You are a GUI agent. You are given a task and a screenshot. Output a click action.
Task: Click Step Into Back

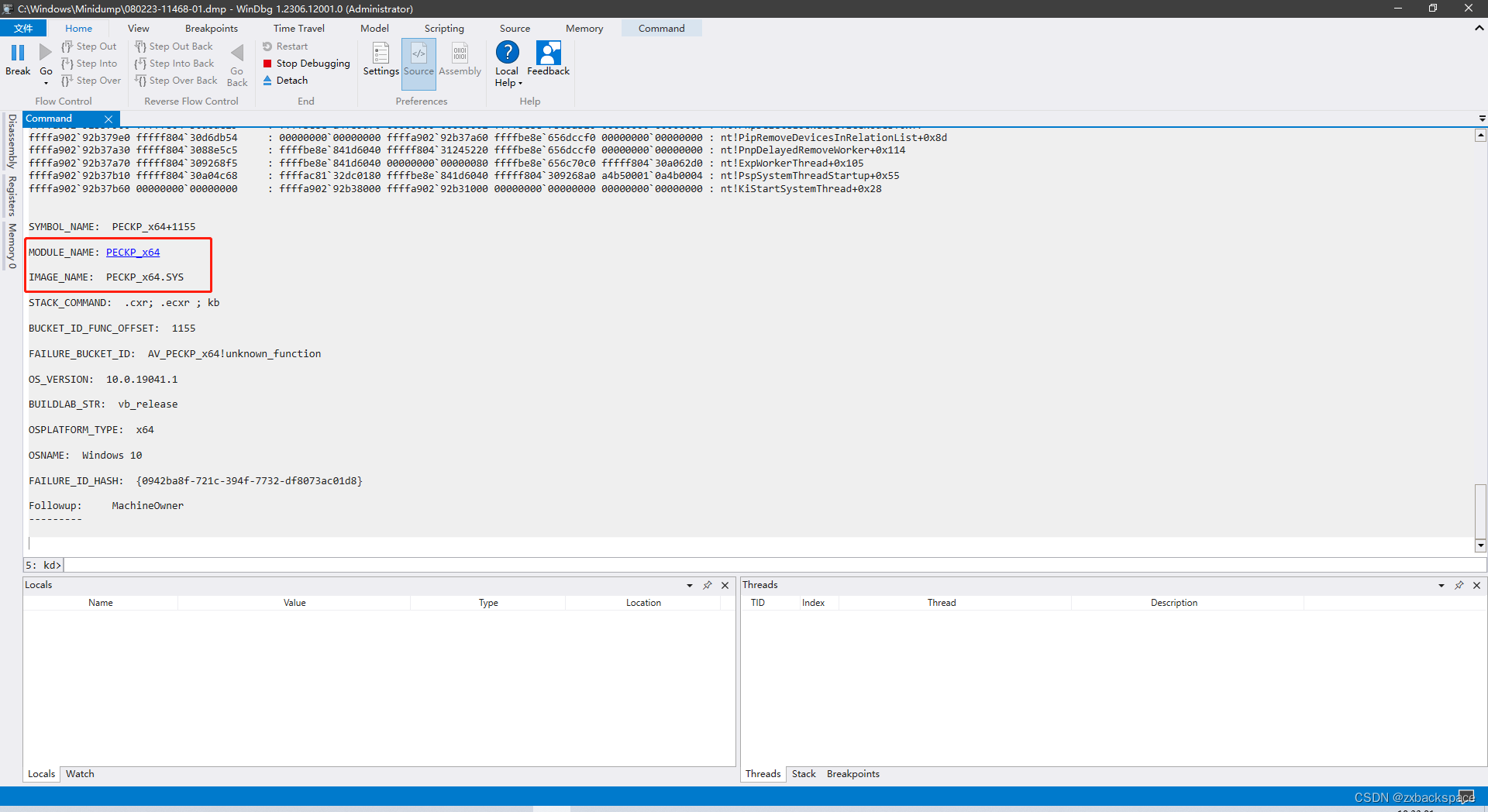[174, 64]
